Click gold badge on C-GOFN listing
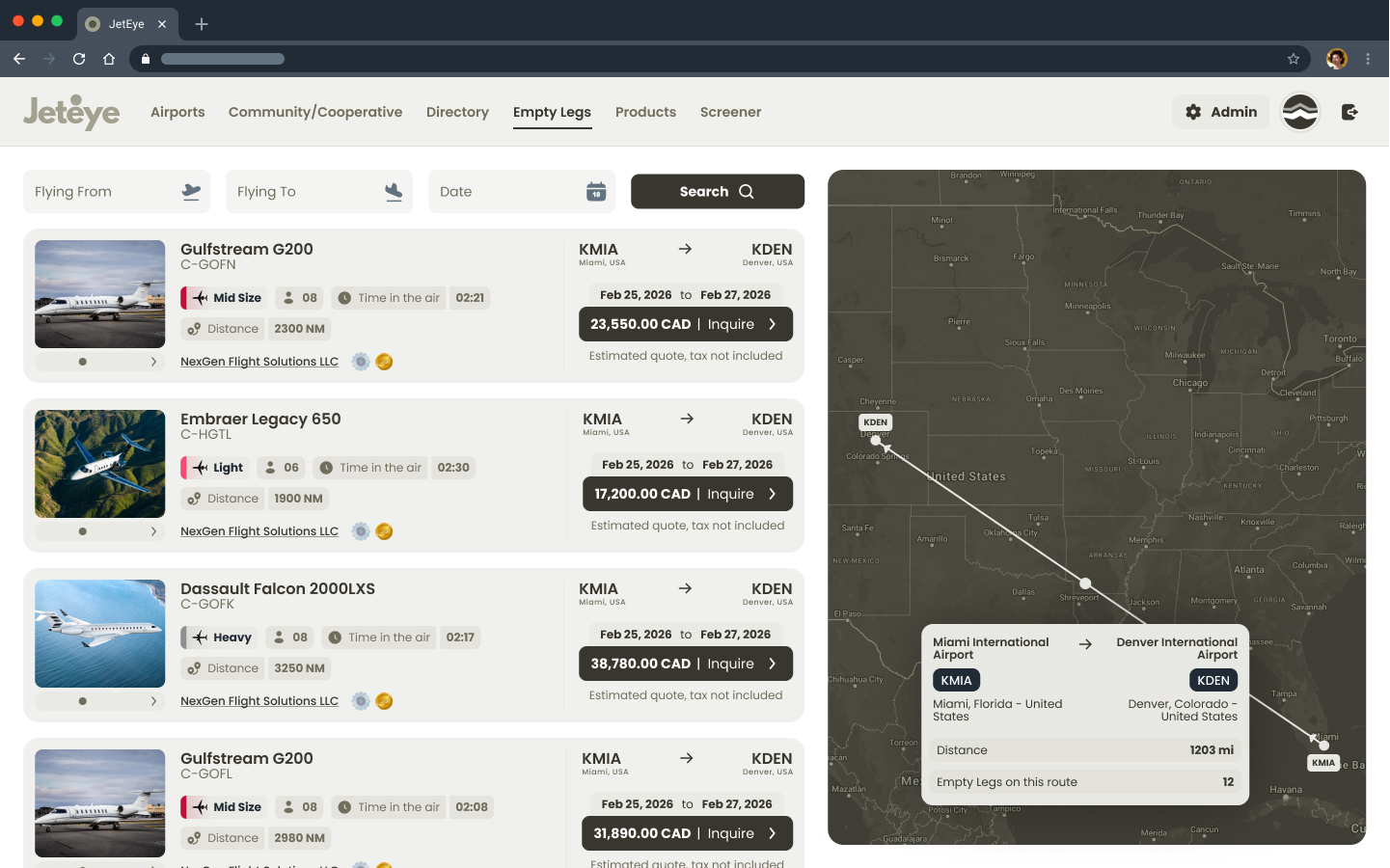 pyautogui.click(x=384, y=362)
